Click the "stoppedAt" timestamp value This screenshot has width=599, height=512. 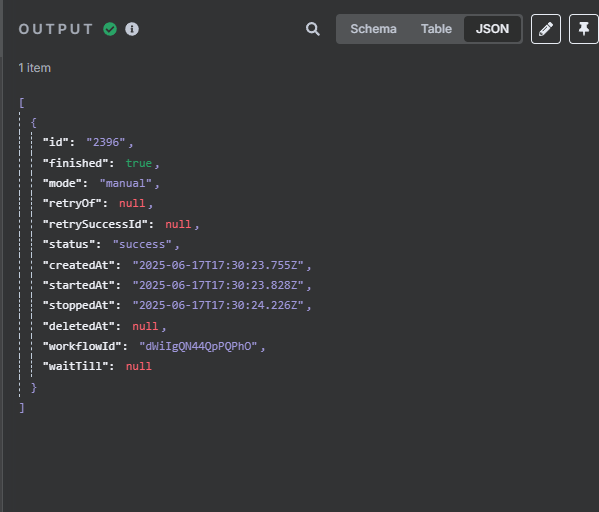pyautogui.click(x=218, y=305)
